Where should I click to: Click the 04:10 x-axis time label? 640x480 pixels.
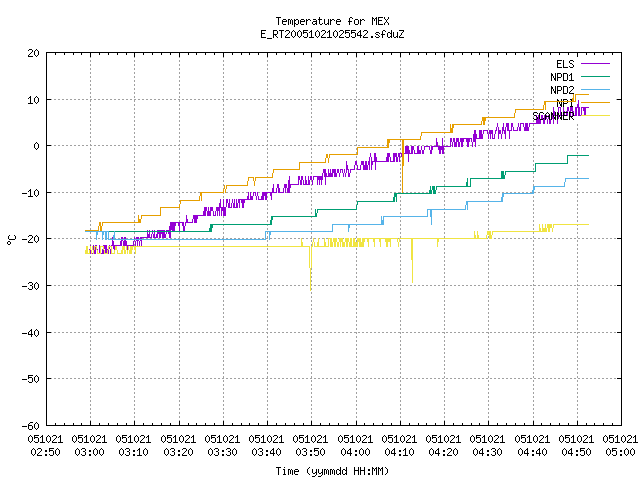[x=400, y=452]
